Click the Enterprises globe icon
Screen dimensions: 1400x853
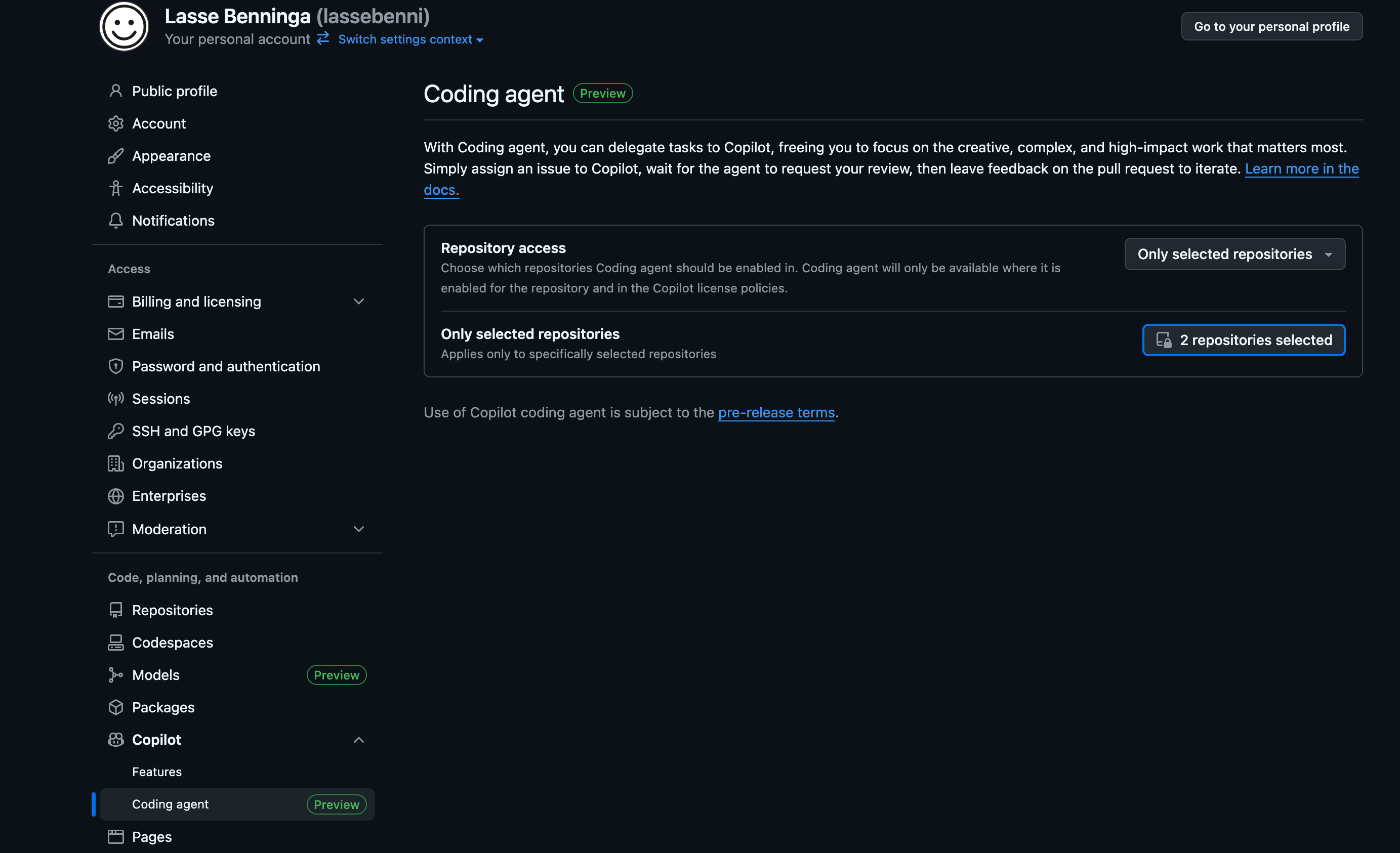pos(116,496)
